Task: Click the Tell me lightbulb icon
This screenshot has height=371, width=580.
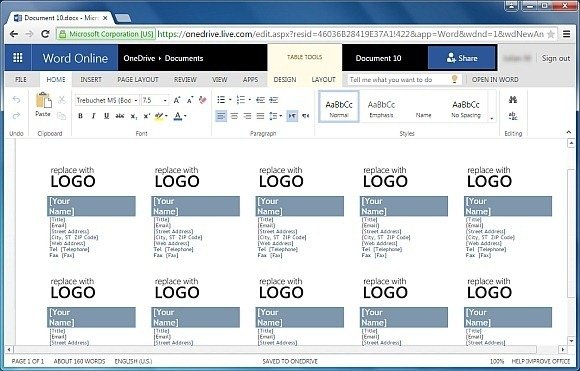Action: click(455, 79)
